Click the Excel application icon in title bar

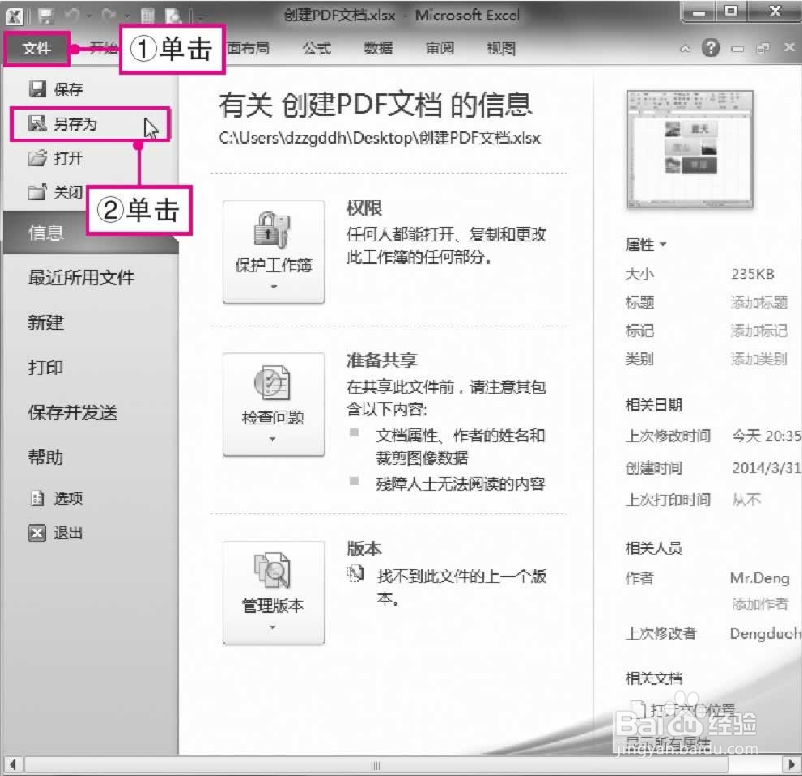tap(14, 16)
